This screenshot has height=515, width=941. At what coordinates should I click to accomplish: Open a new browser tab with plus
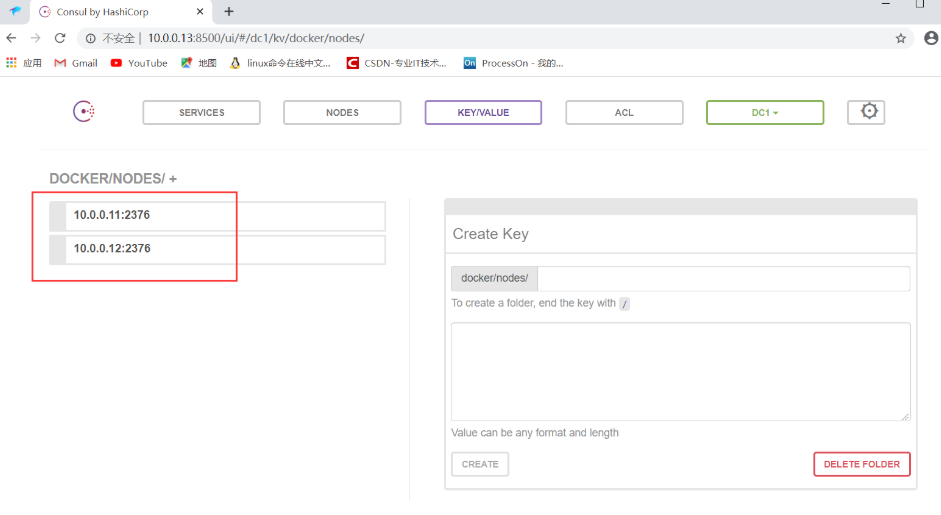(229, 11)
